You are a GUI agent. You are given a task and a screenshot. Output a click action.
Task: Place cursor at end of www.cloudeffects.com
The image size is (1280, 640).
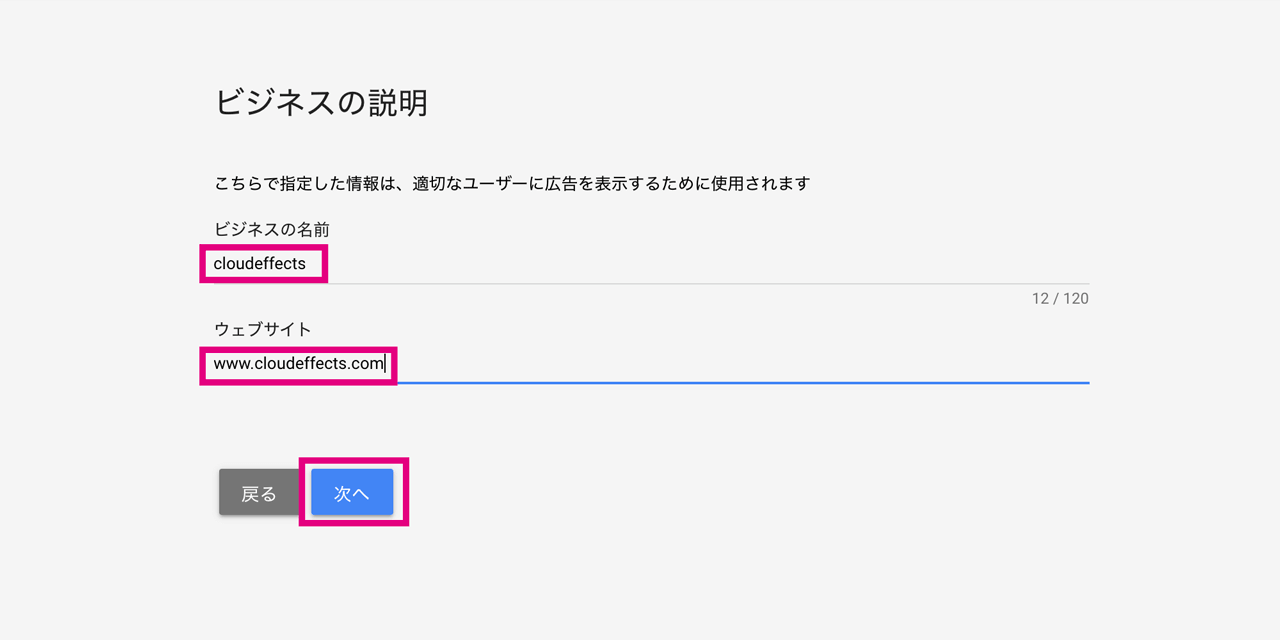click(x=385, y=364)
